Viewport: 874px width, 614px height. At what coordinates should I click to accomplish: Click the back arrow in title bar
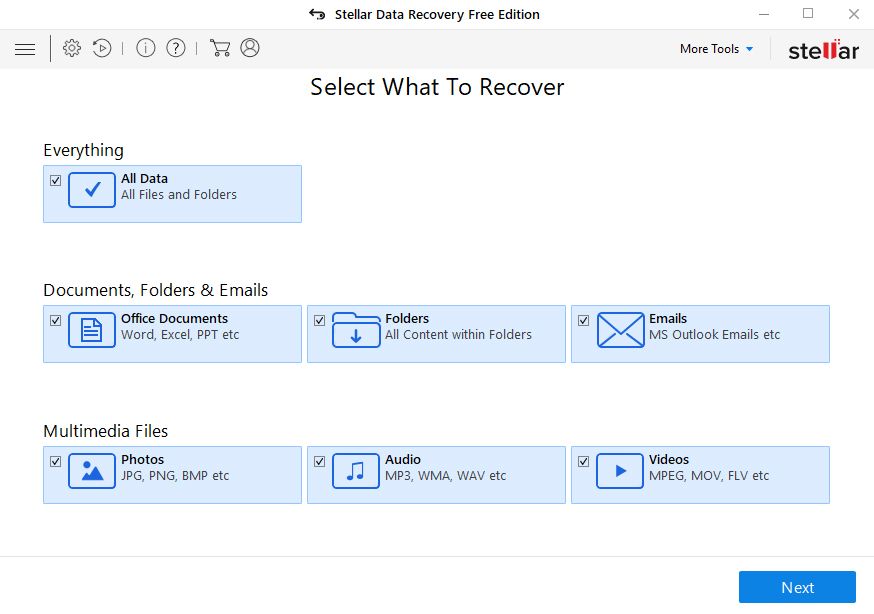(x=316, y=14)
